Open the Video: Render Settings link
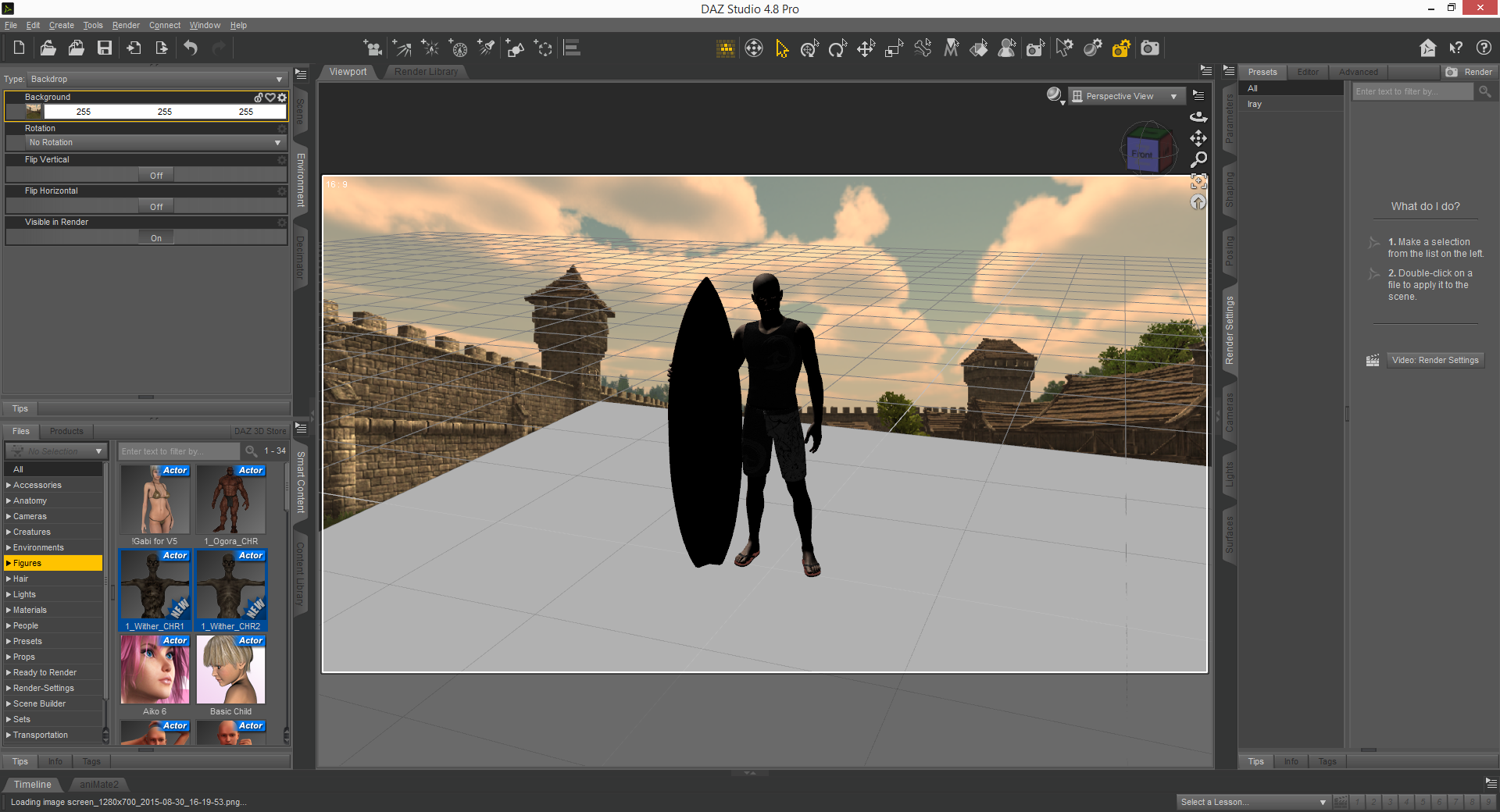This screenshot has height=812, width=1500. tap(1435, 360)
